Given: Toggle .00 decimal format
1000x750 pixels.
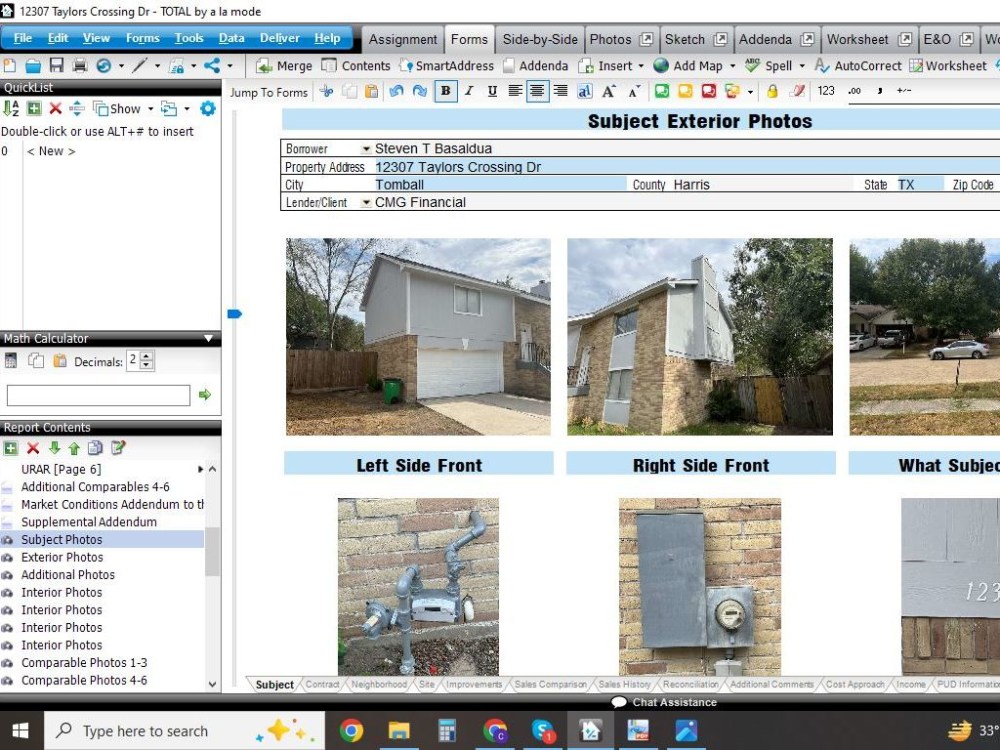Looking at the screenshot, I should [855, 91].
